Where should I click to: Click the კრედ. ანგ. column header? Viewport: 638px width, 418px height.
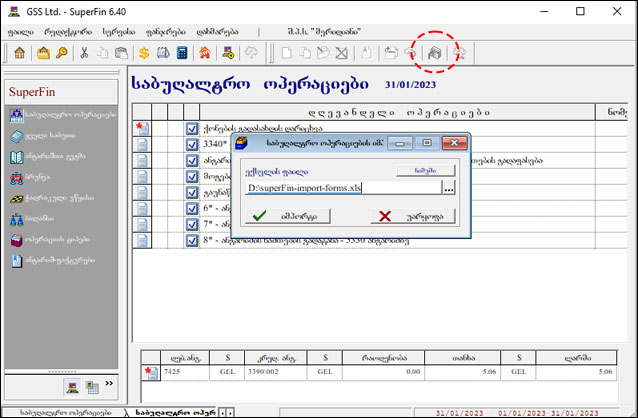coord(276,358)
